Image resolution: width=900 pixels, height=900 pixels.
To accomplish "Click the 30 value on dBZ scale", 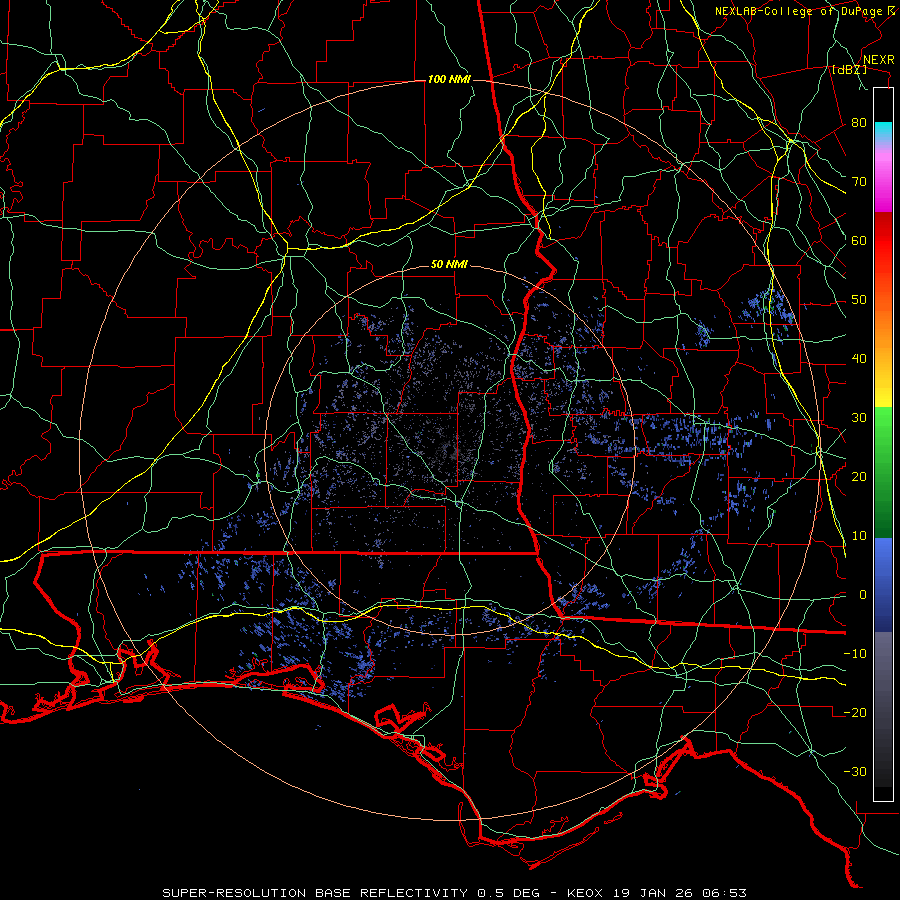I will click(x=859, y=418).
